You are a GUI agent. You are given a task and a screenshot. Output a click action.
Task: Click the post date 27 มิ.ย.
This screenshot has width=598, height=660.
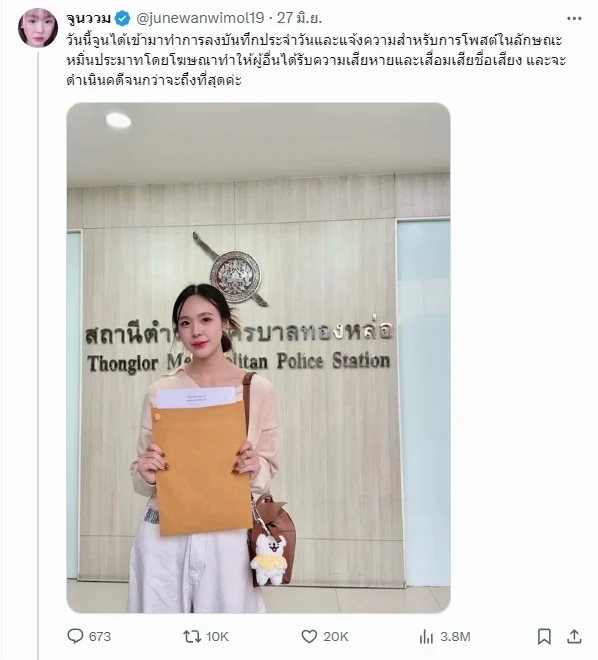point(299,18)
